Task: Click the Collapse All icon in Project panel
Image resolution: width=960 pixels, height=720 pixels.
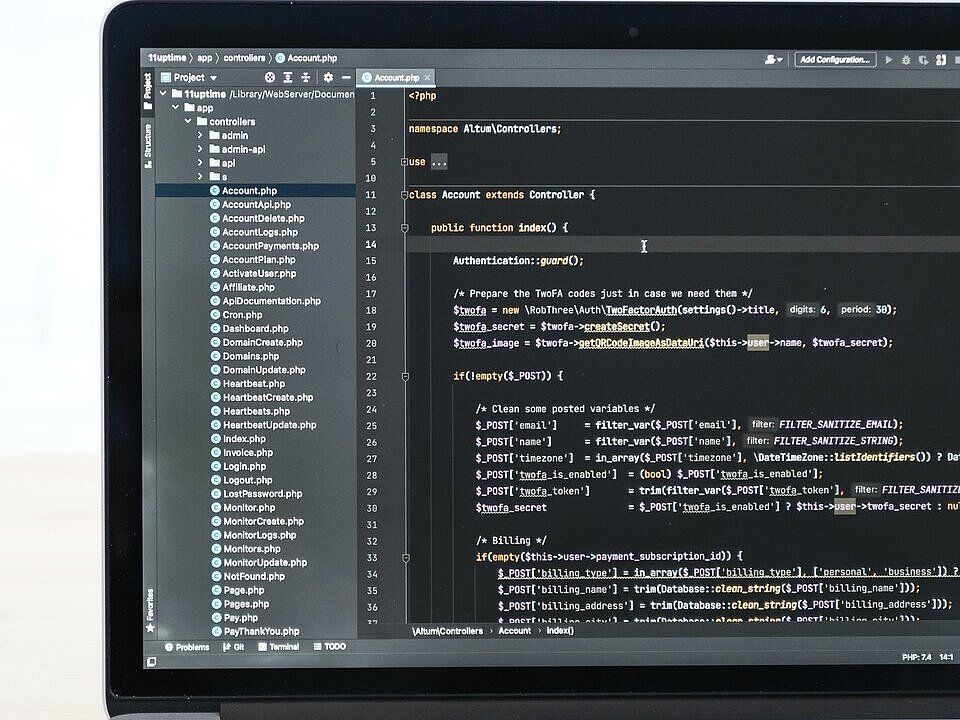Action: (x=306, y=77)
